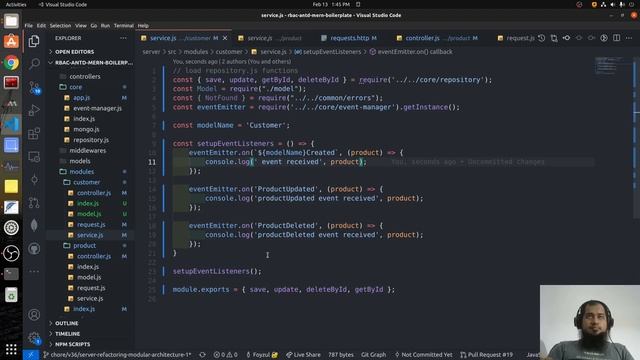Expand the Open Editors section
Viewport: 640px width, 360px height.
coord(74,52)
